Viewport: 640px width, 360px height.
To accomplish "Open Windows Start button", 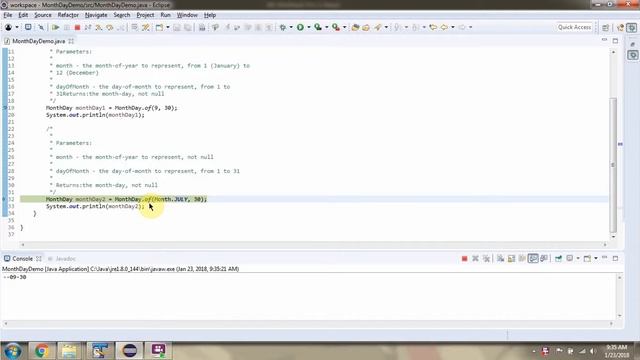I will [x=13, y=351].
